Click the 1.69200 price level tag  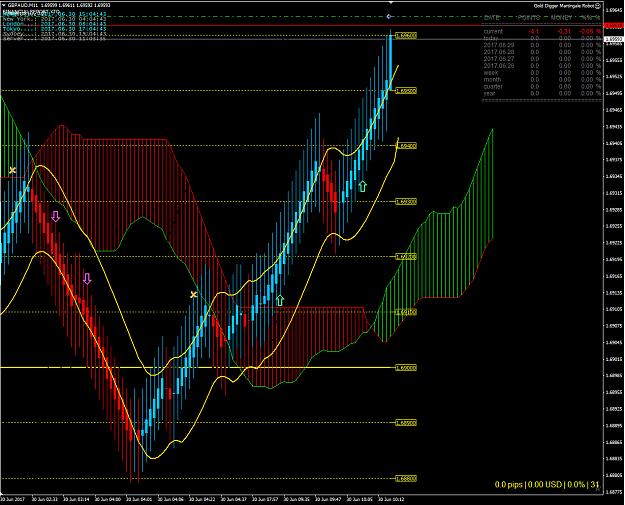pyautogui.click(x=406, y=257)
